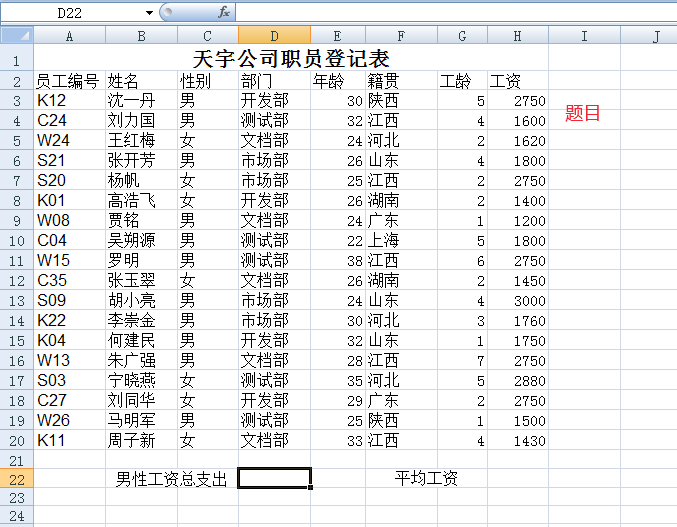This screenshot has width=677, height=527.
Task: Select column E header
Action: pos(338,35)
